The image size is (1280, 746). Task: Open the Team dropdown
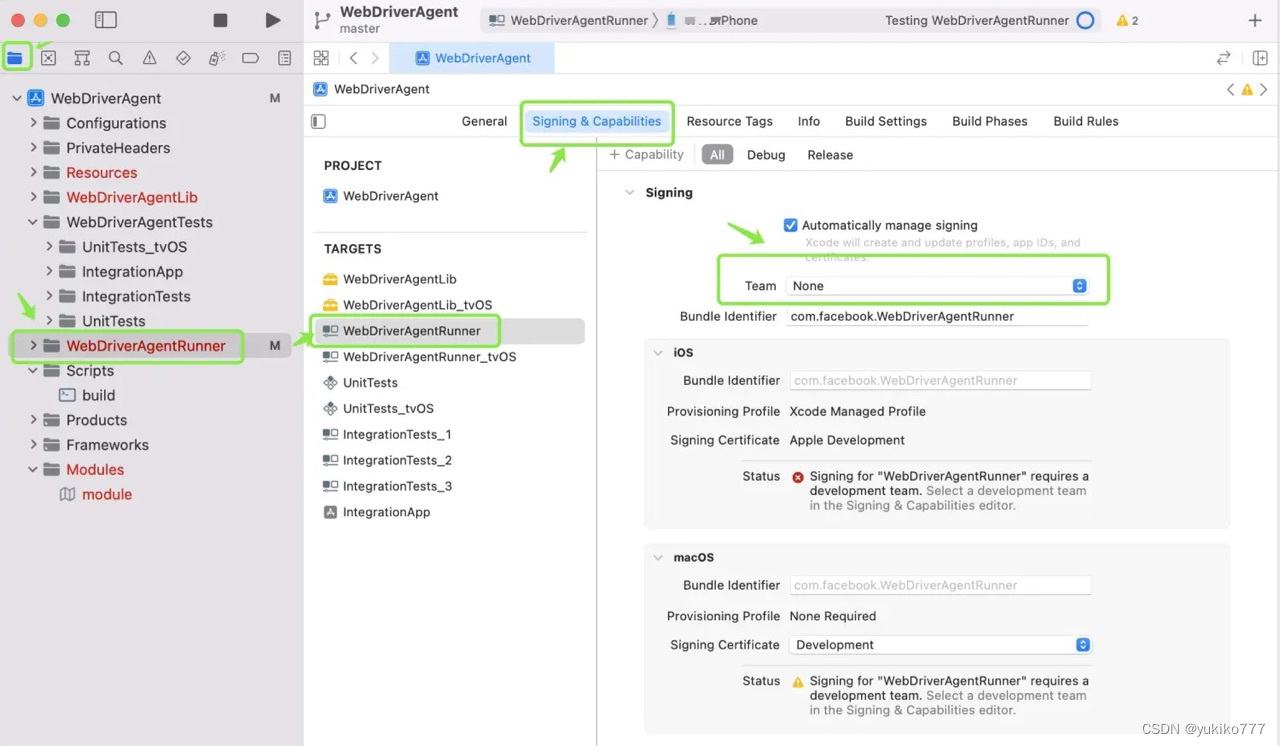point(938,286)
